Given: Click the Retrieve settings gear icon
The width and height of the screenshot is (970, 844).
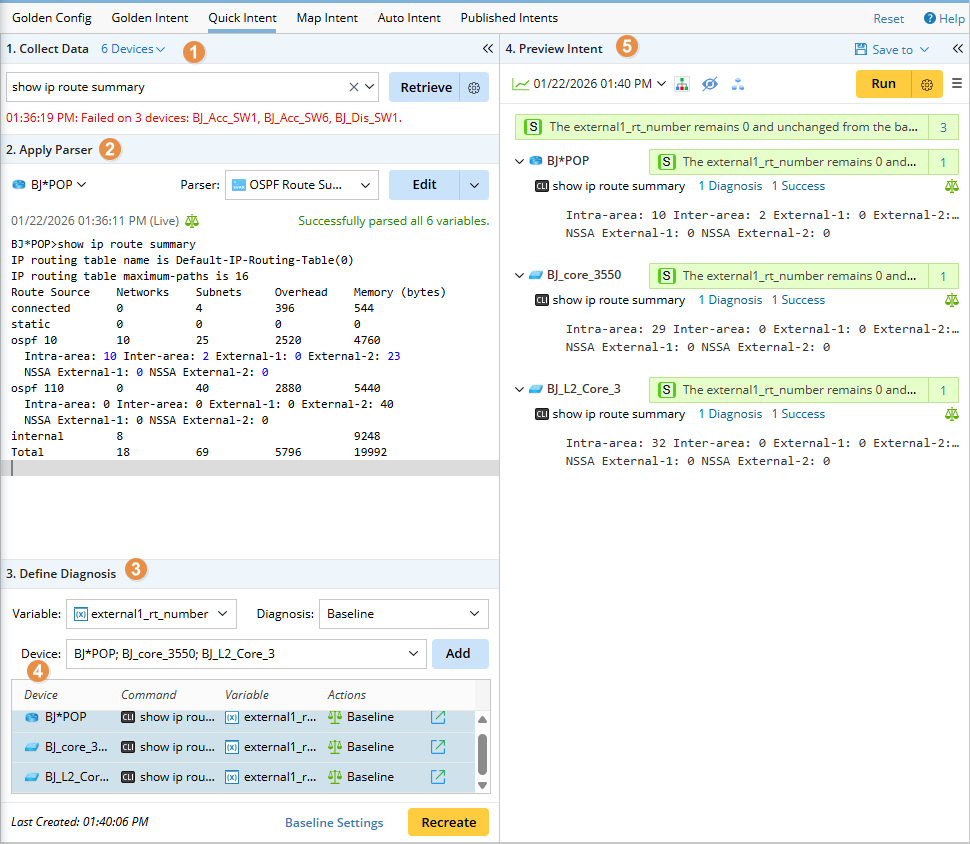Looking at the screenshot, I should [x=474, y=88].
